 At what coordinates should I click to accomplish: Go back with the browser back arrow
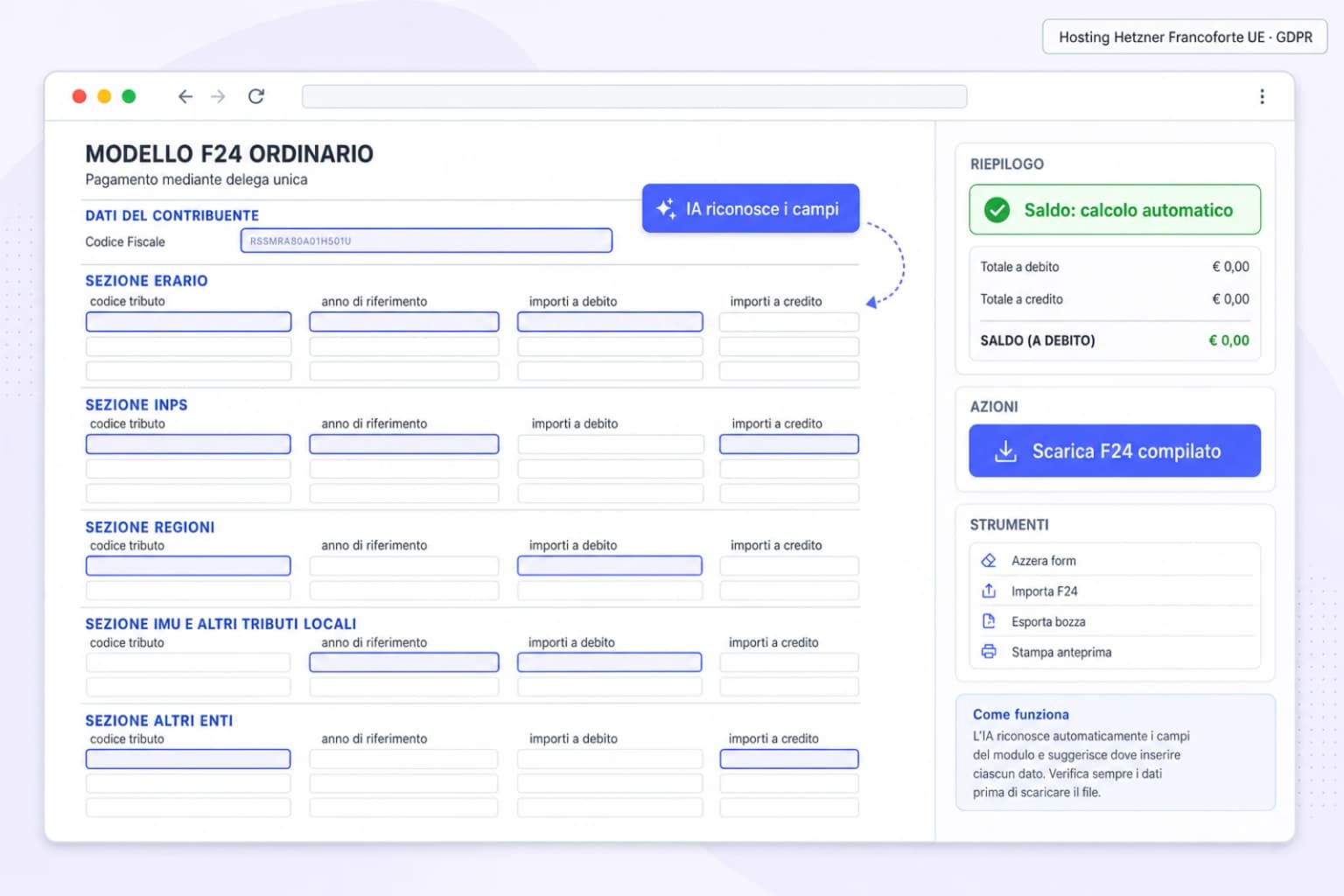[185, 96]
